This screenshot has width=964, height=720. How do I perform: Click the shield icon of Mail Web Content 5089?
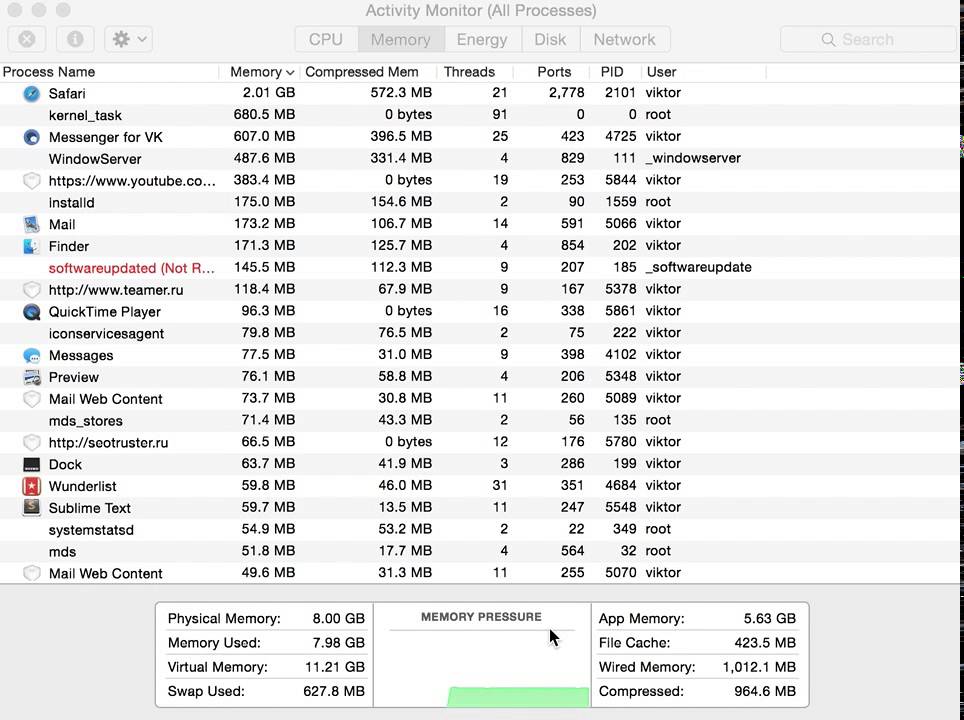[31, 399]
